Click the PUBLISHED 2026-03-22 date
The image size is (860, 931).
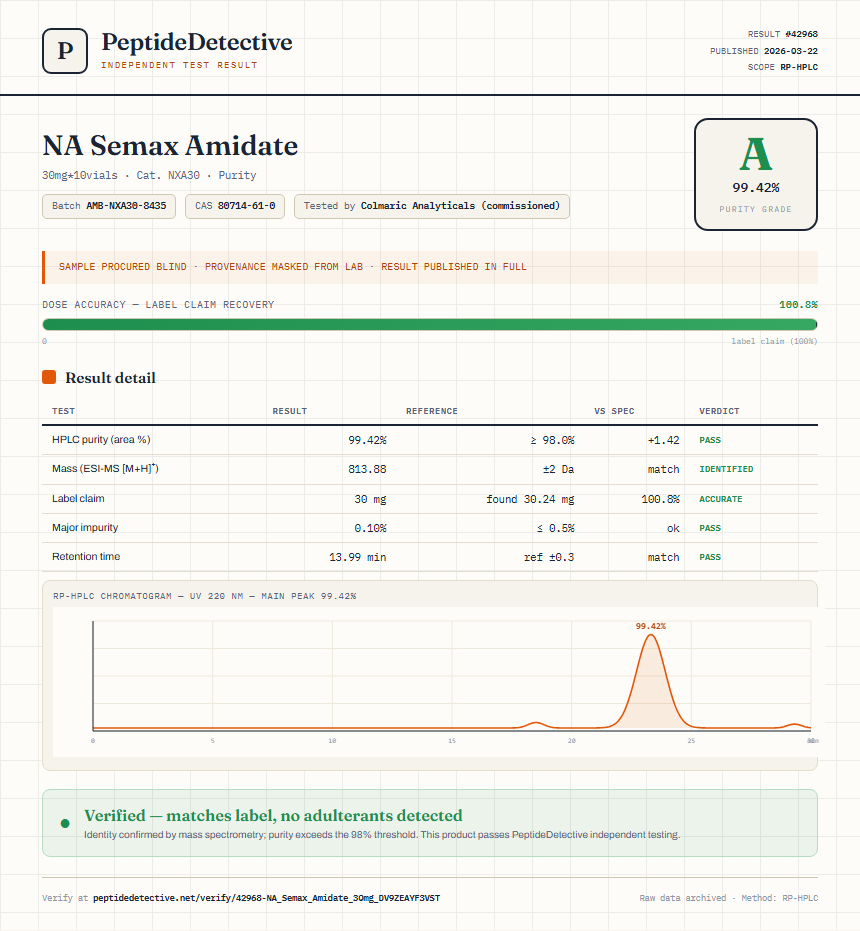(764, 50)
